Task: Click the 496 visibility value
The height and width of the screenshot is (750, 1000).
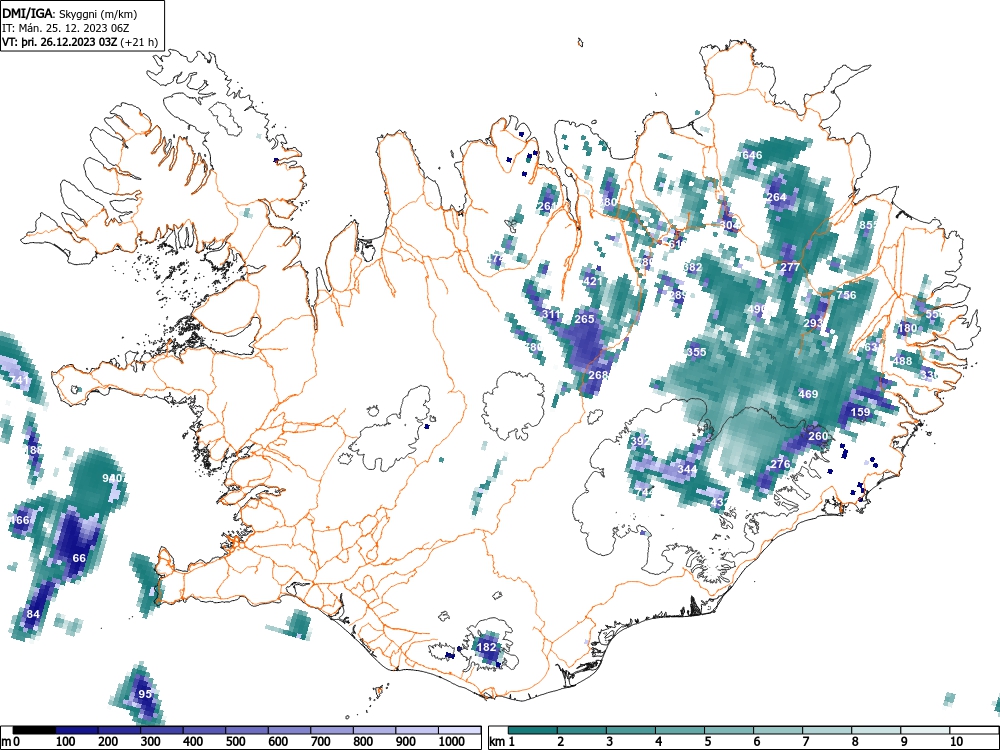Action: point(756,309)
